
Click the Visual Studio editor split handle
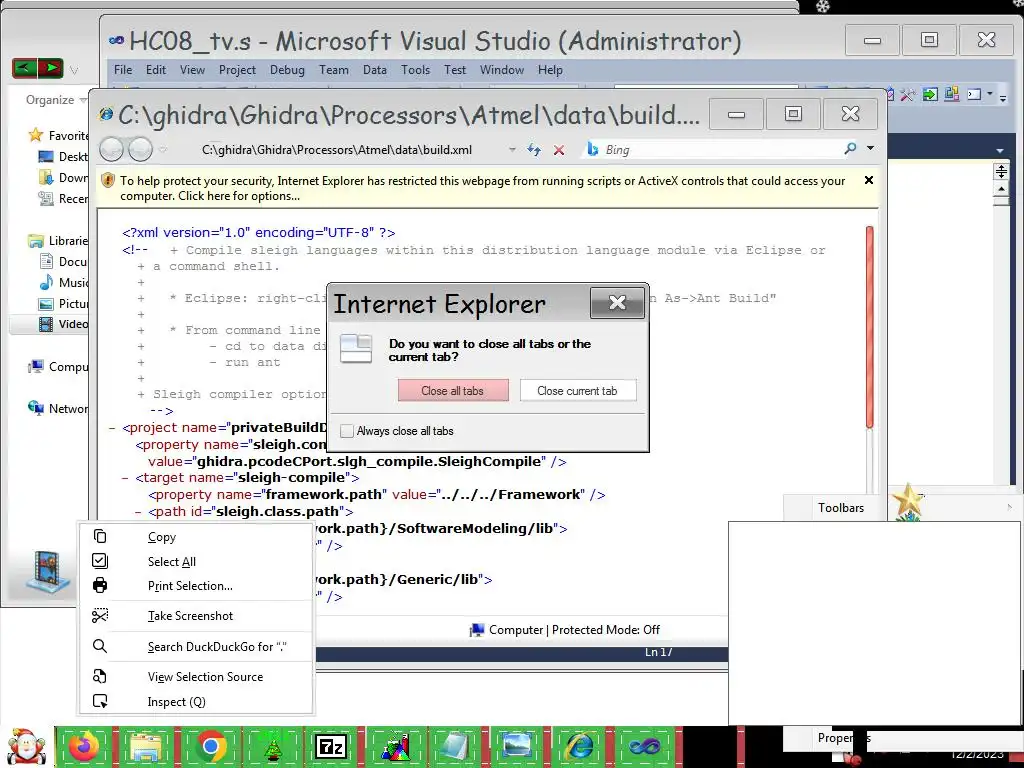1001,171
